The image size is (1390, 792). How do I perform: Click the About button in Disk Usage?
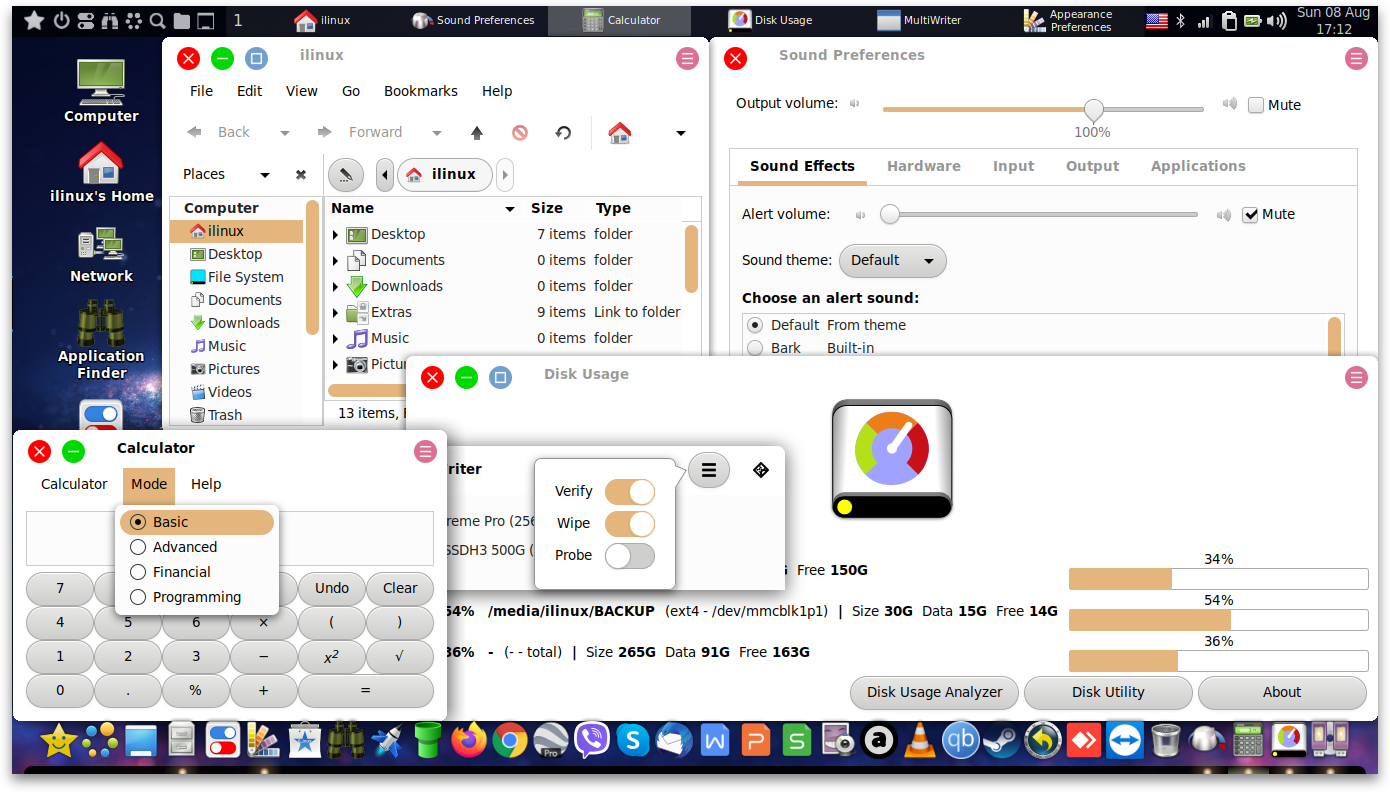point(1282,692)
